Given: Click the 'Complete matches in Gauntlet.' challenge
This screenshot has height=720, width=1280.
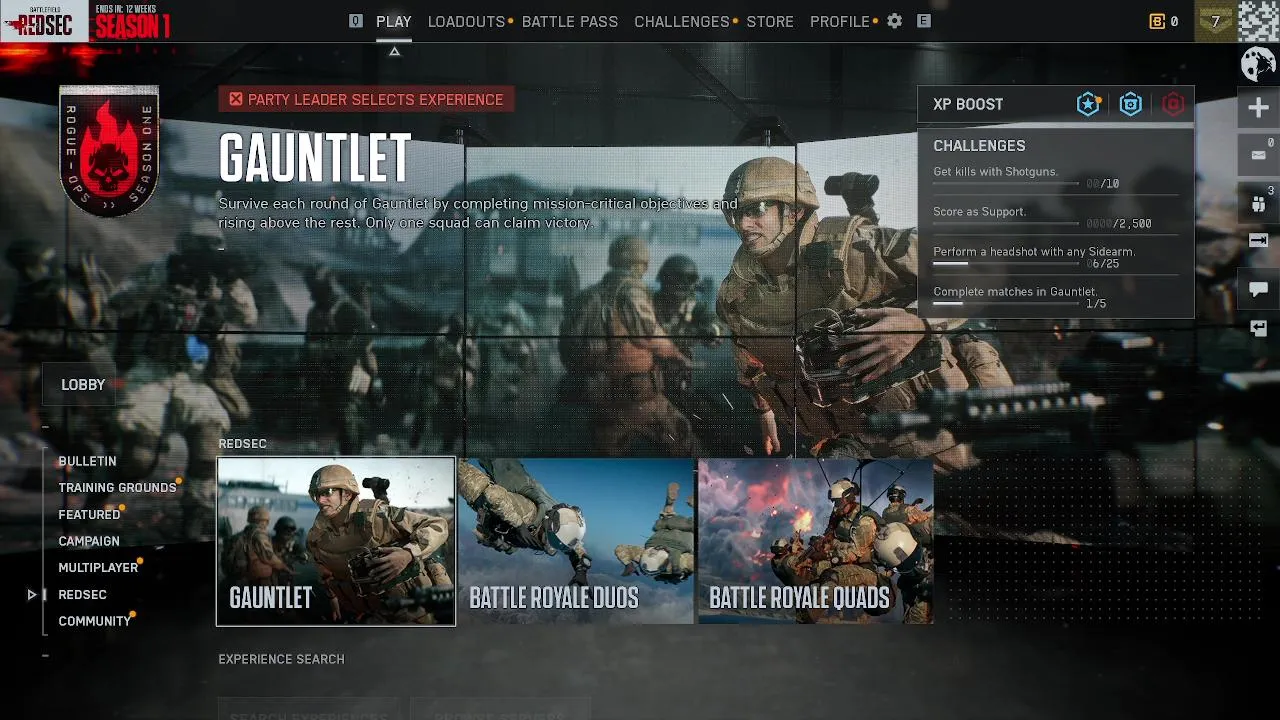Looking at the screenshot, I should [1015, 292].
